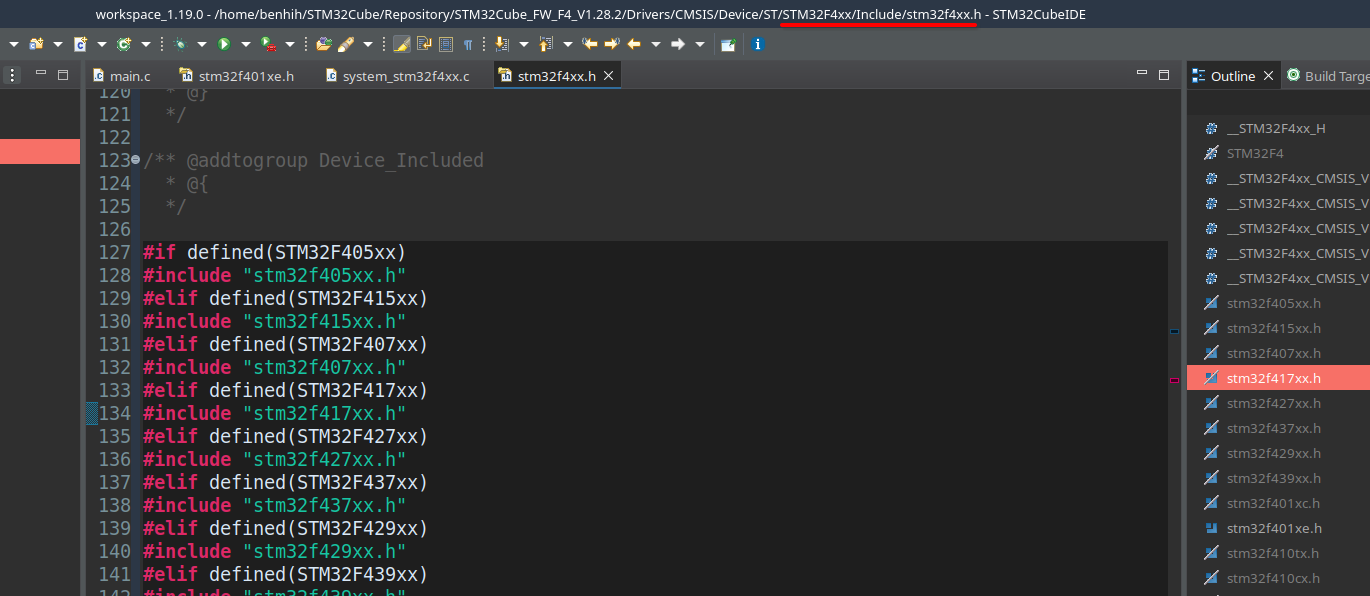Select stm32f401xc.h in the Outline

pos(1278,503)
